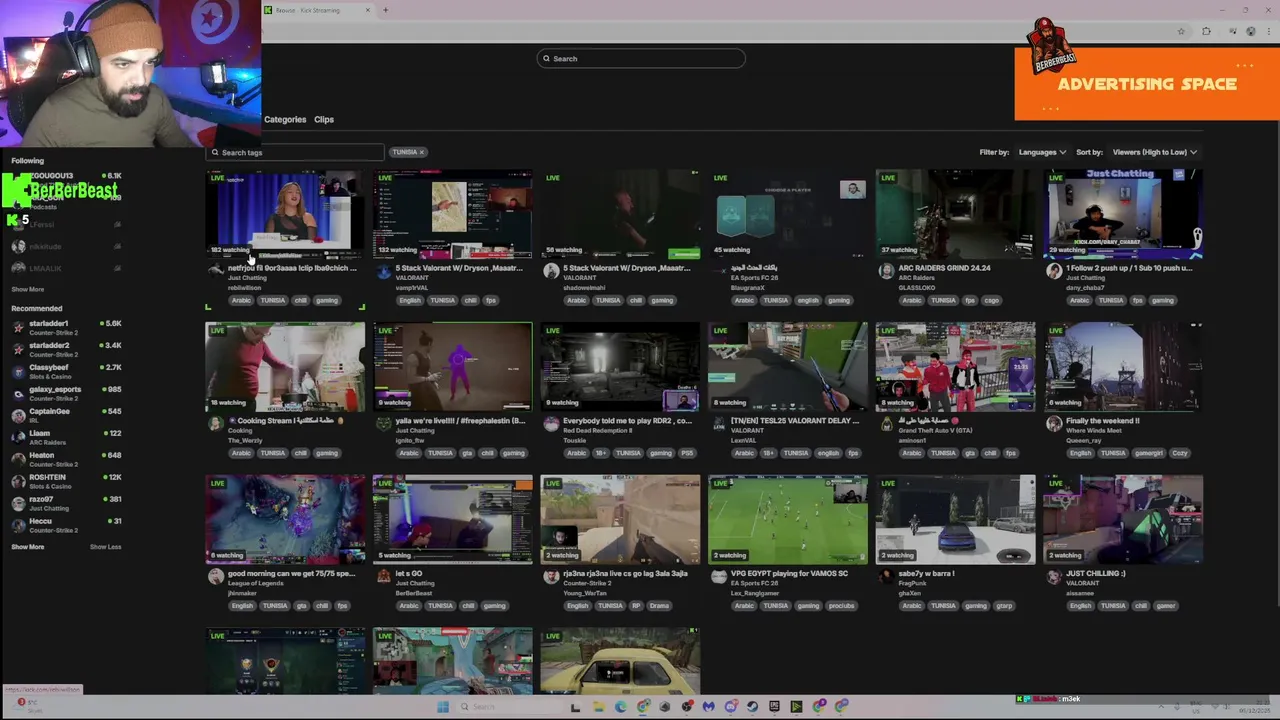The image size is (1280, 720).
Task: Open stream title Everybody told me to play RDR2
Action: tap(627, 421)
